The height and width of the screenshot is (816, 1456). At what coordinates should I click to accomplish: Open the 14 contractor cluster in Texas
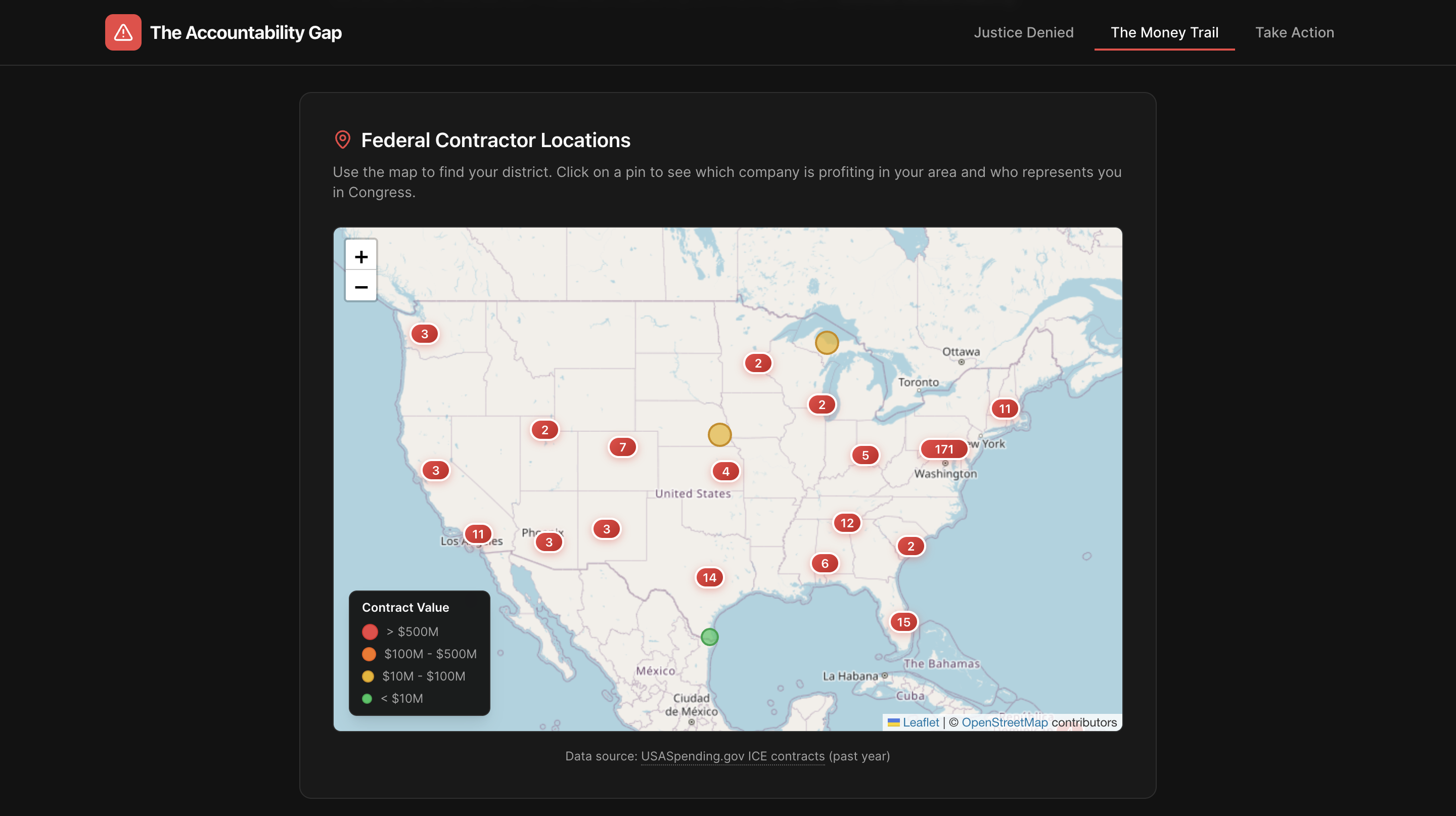point(709,577)
